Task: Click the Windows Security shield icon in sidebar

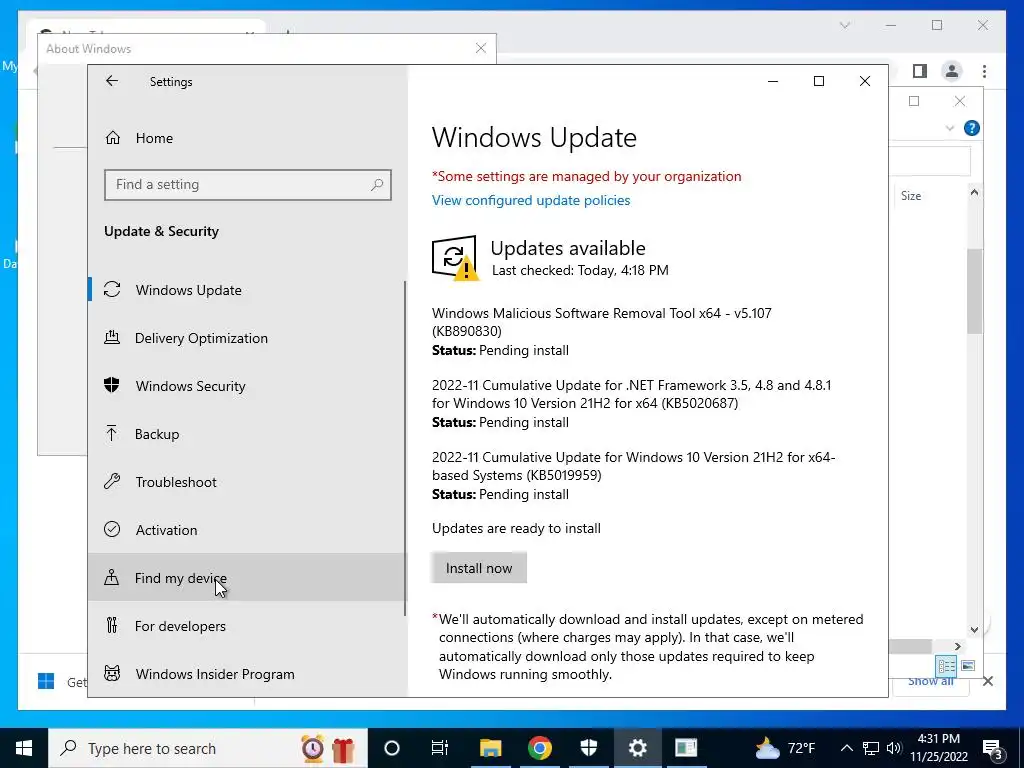Action: tap(112, 385)
